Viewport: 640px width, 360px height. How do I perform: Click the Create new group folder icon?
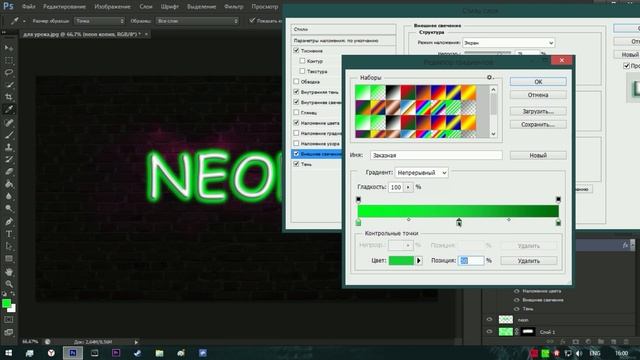(x=601, y=342)
